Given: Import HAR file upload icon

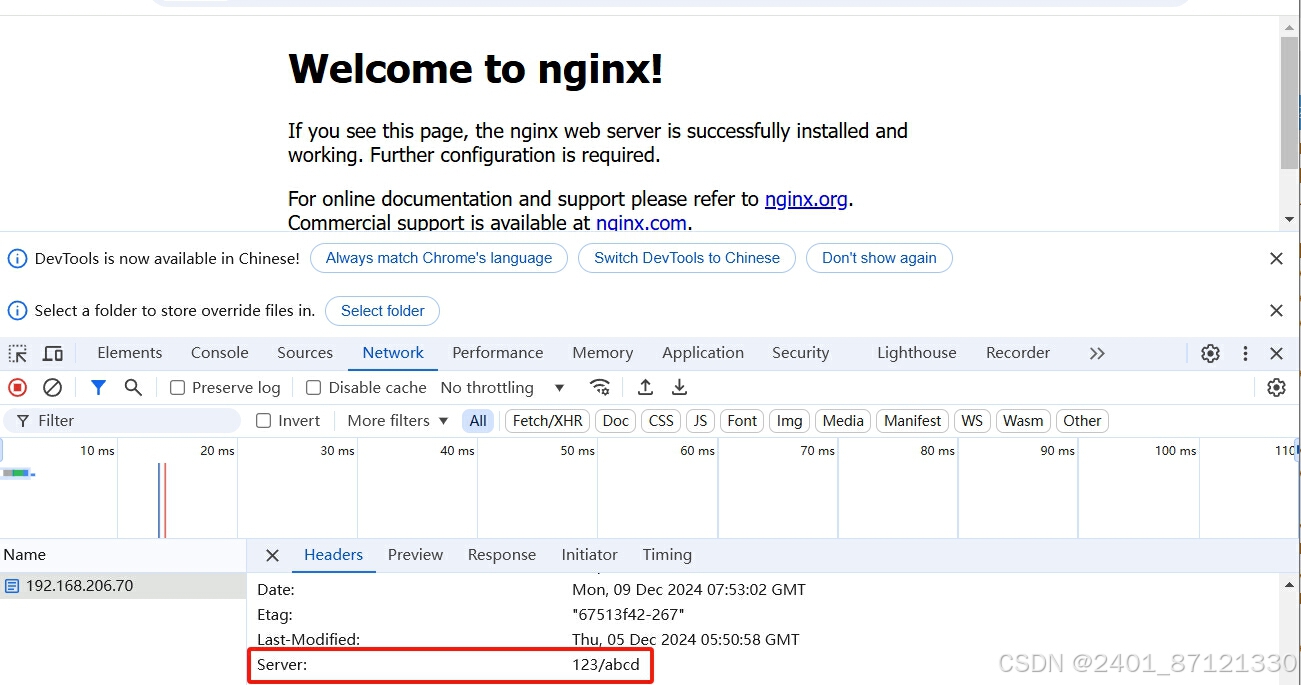Looking at the screenshot, I should [645, 387].
